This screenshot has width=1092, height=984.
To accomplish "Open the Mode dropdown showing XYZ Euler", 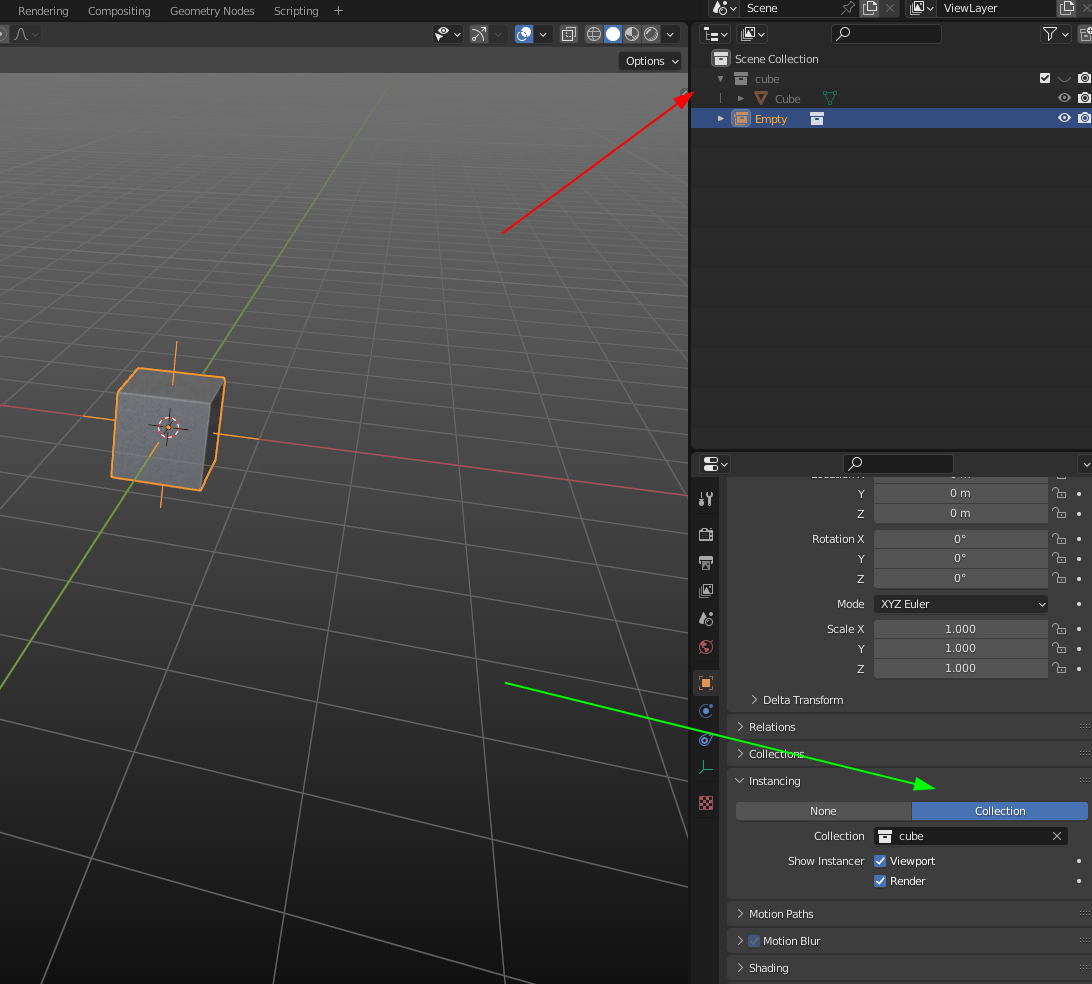I will (x=960, y=604).
